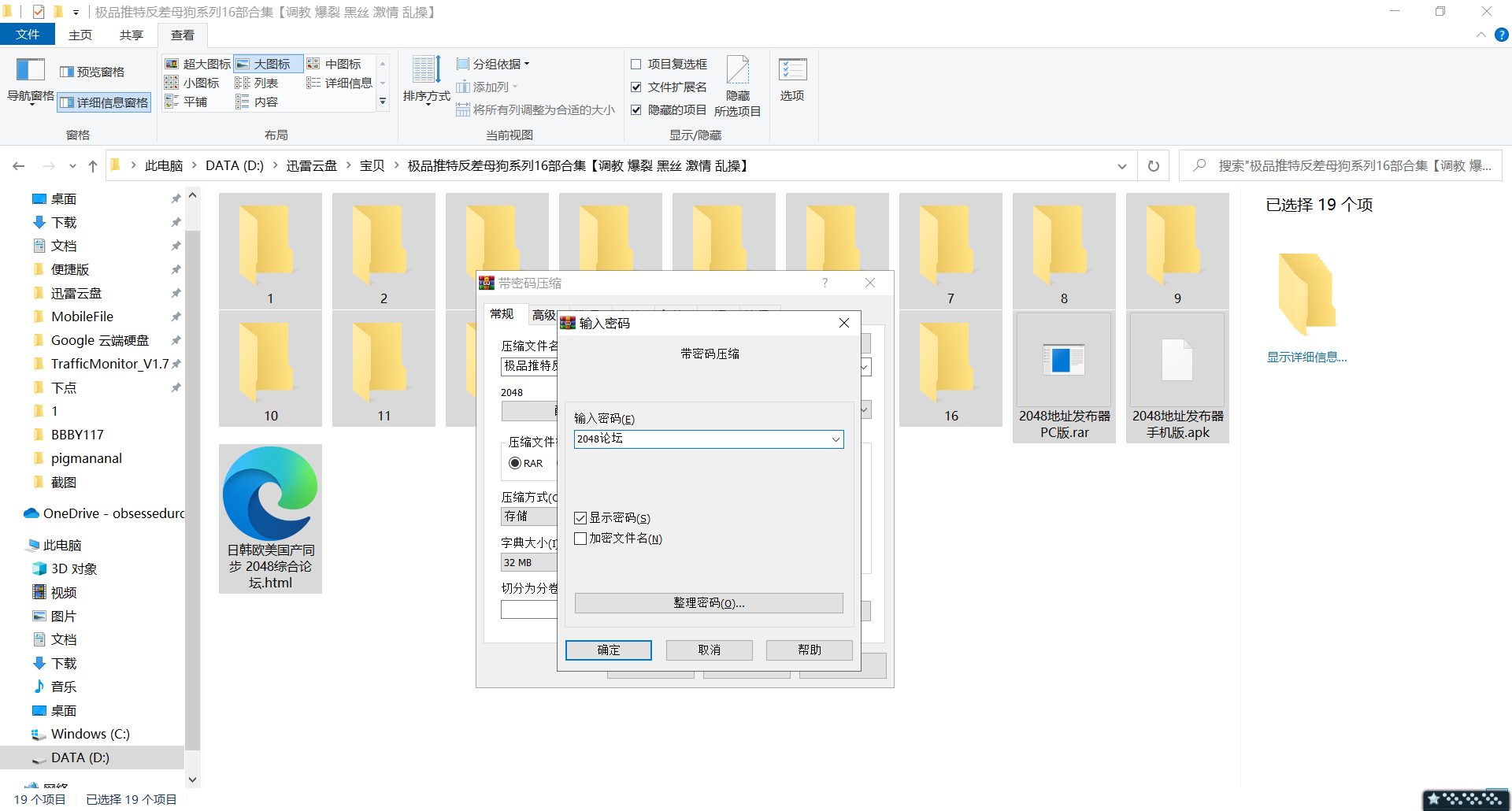Click the refresh button beside address bar
Viewport: 1512px width, 811px height.
(x=1154, y=166)
